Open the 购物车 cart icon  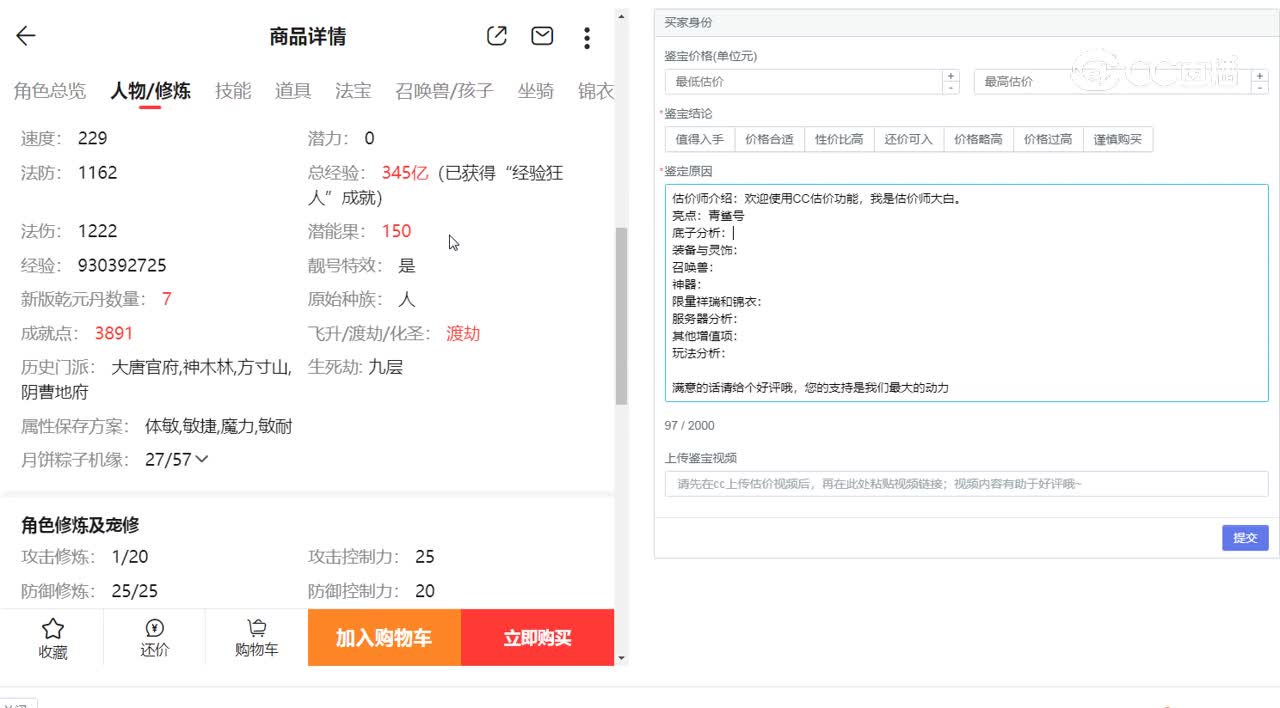(257, 628)
